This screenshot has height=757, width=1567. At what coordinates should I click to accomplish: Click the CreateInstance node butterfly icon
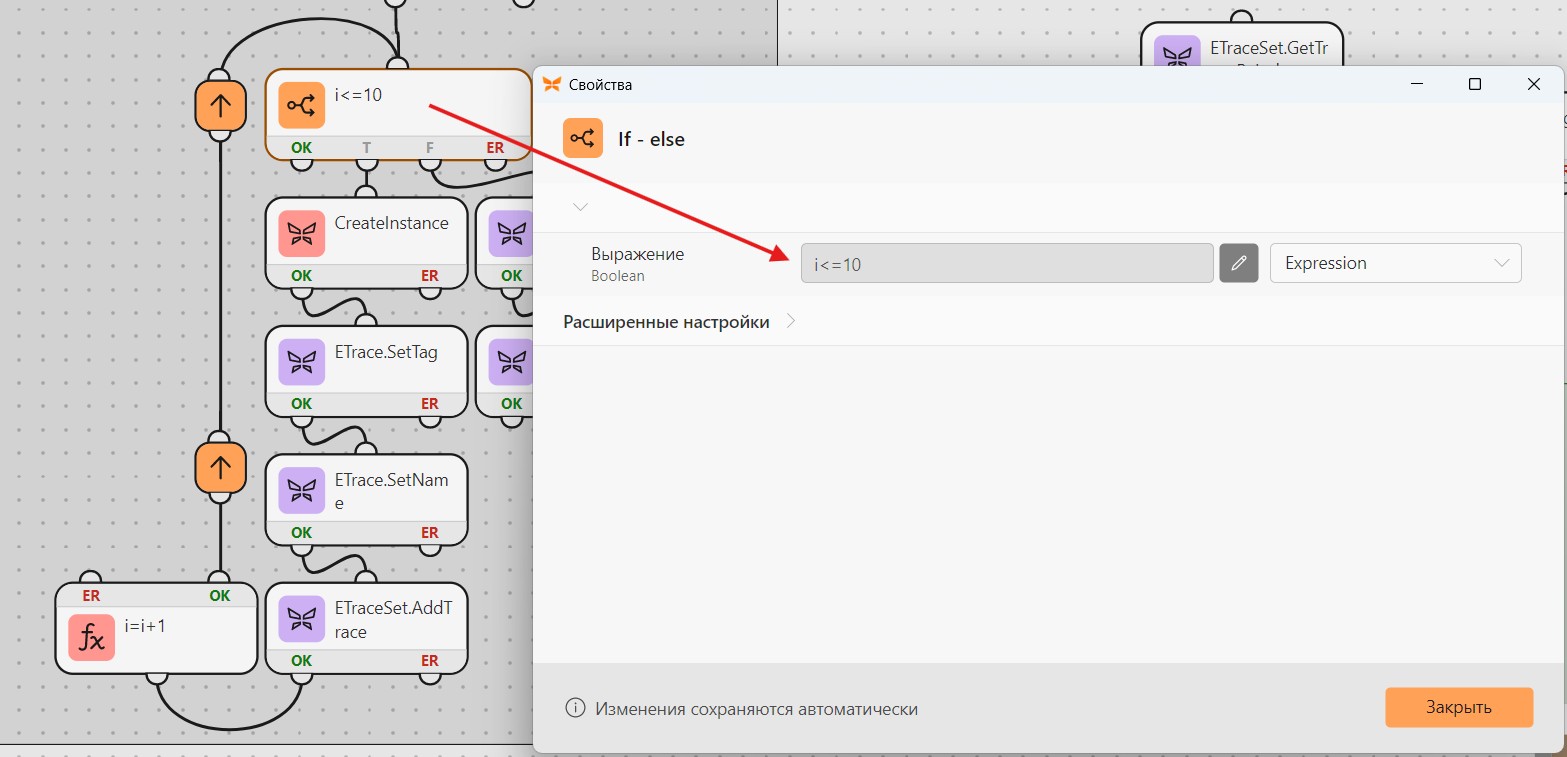point(301,233)
